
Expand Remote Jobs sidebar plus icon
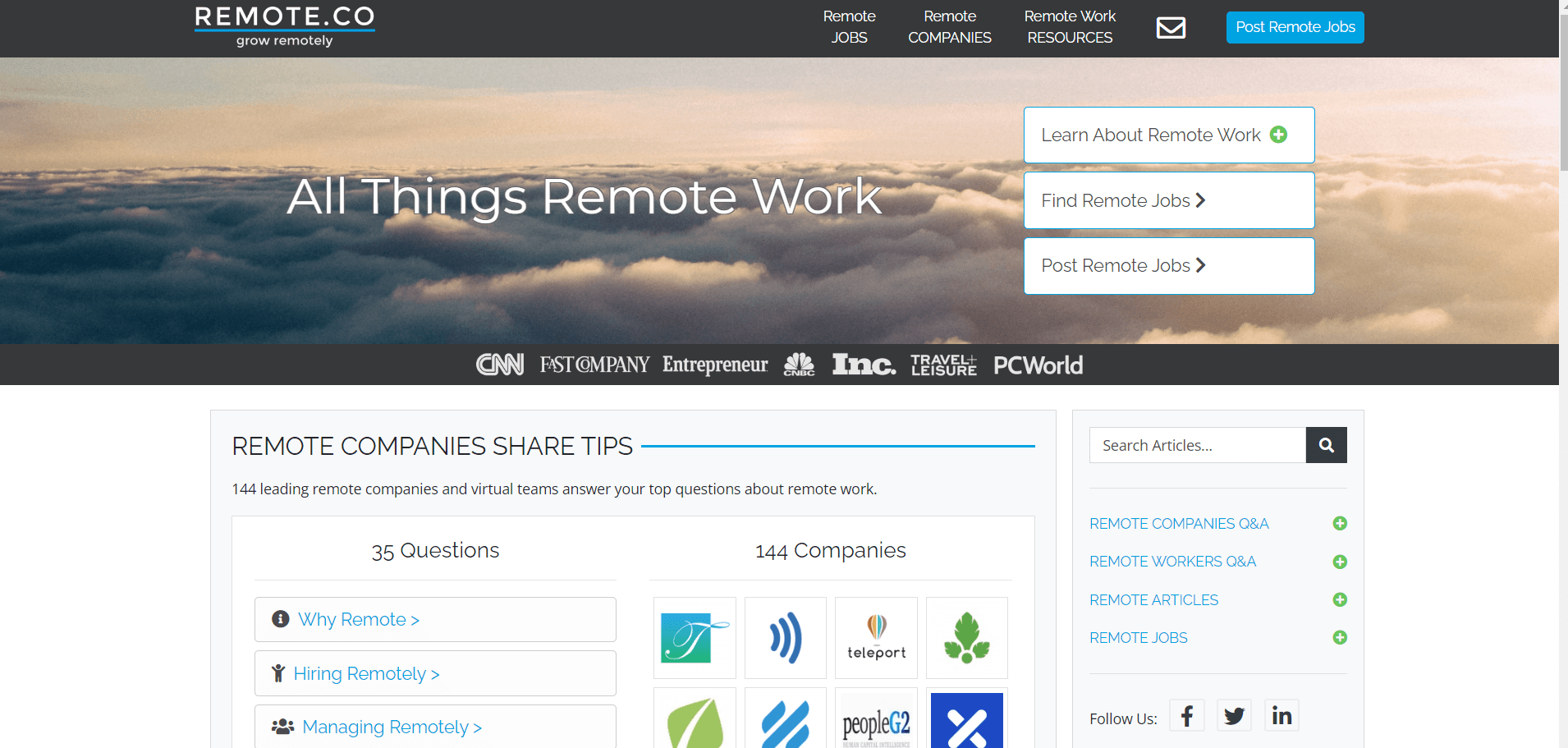1340,638
